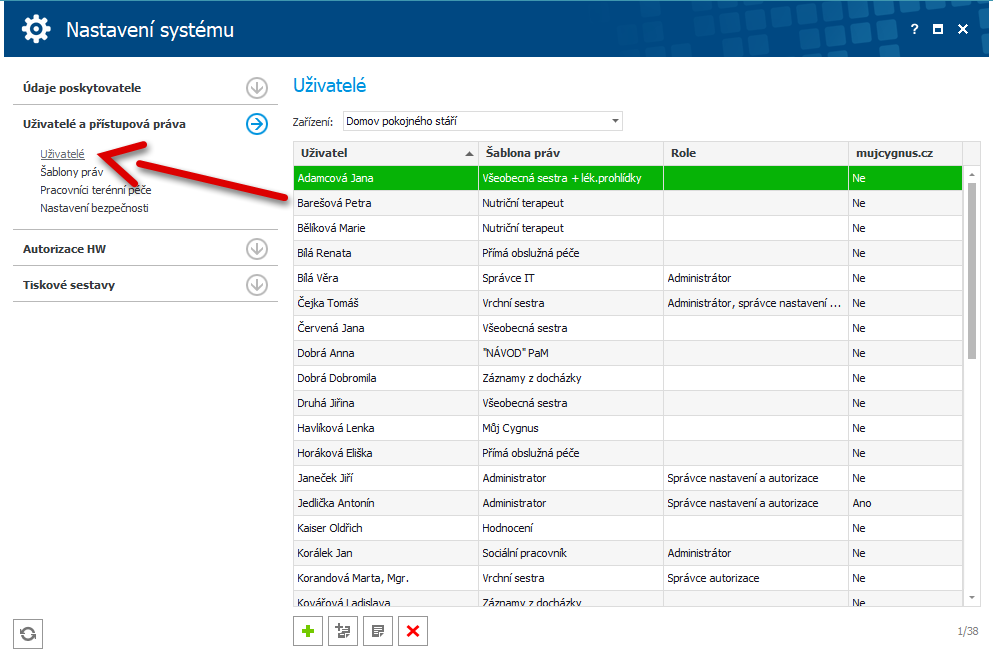Screen dimensions: 993x658
Task: Maximize the Nastavení systému window
Action: [938, 29]
